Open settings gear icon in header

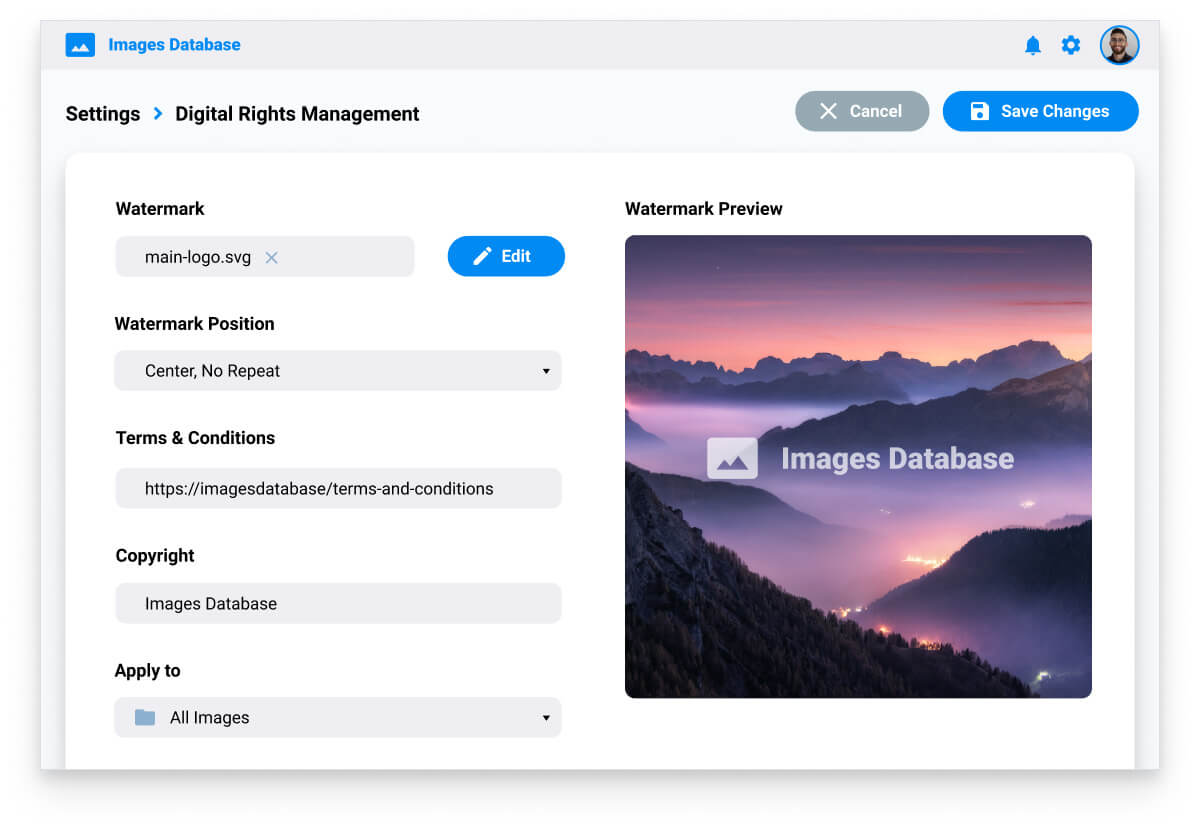(1071, 46)
